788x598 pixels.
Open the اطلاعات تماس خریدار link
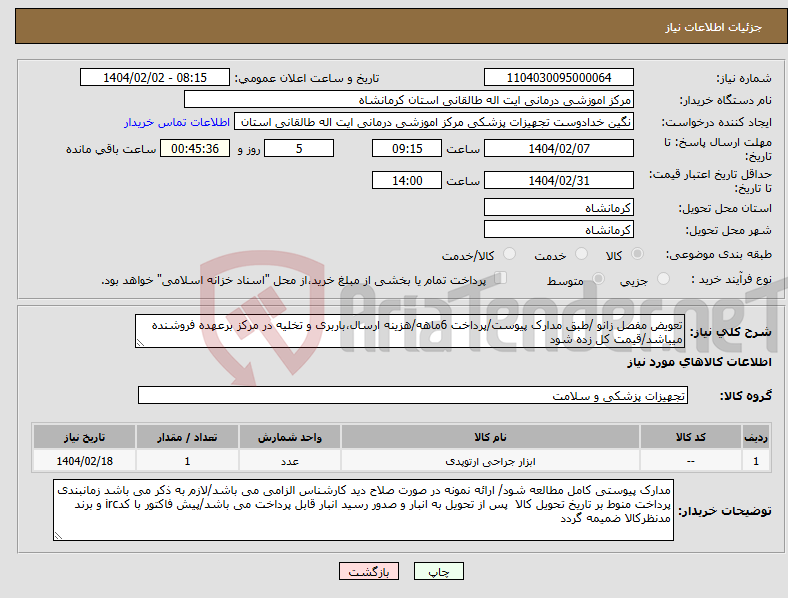click(177, 122)
